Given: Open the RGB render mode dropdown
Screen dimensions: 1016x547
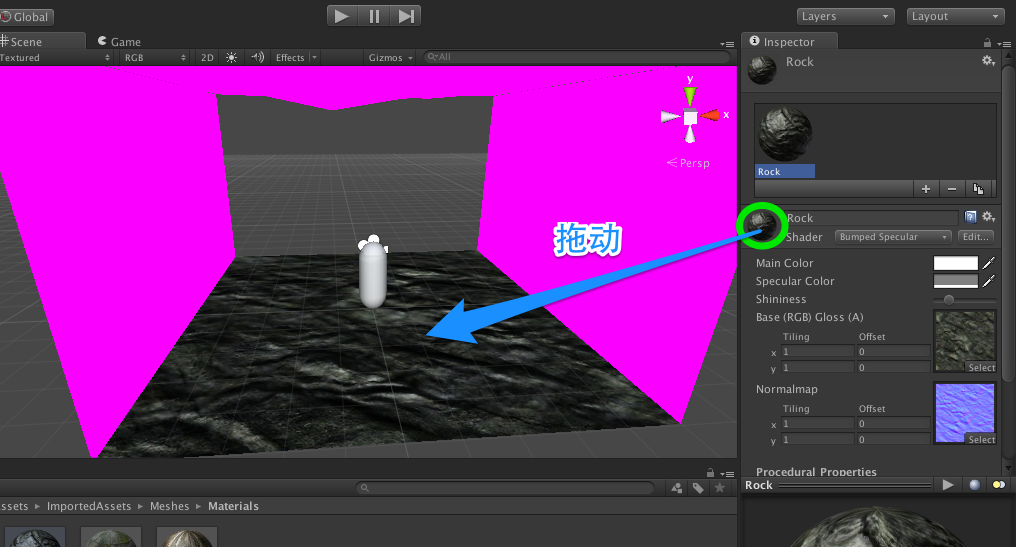Looking at the screenshot, I should tap(155, 58).
